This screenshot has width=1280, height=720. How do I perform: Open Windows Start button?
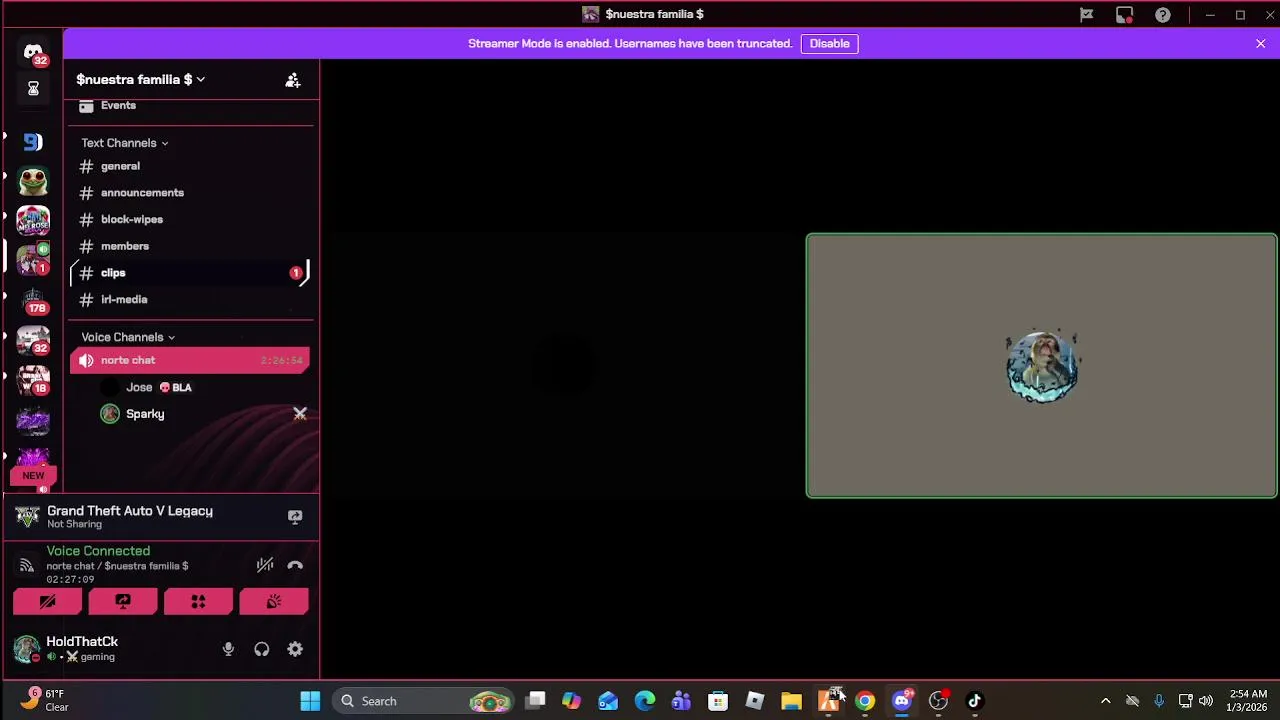click(x=310, y=701)
